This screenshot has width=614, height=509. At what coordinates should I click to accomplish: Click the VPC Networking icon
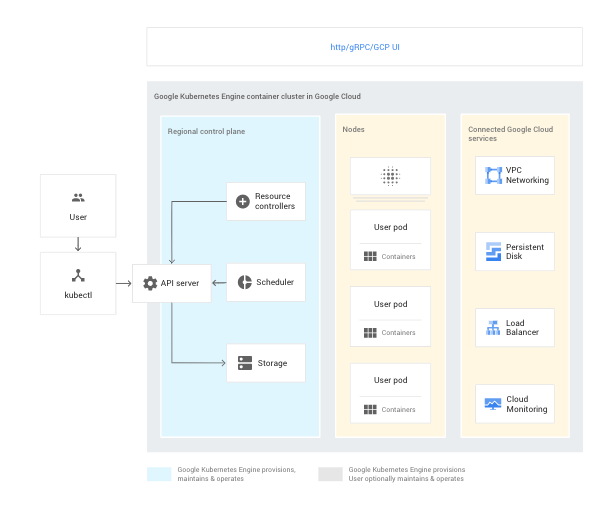pyautogui.click(x=493, y=175)
